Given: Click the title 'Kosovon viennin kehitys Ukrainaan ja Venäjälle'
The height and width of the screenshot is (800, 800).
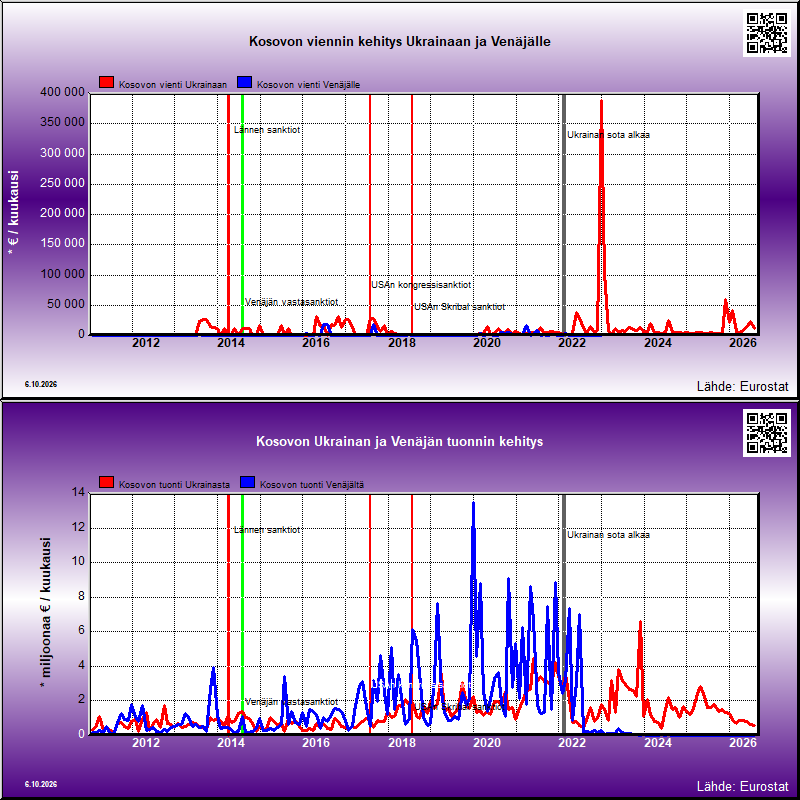Looking at the screenshot, I should pos(400,42).
